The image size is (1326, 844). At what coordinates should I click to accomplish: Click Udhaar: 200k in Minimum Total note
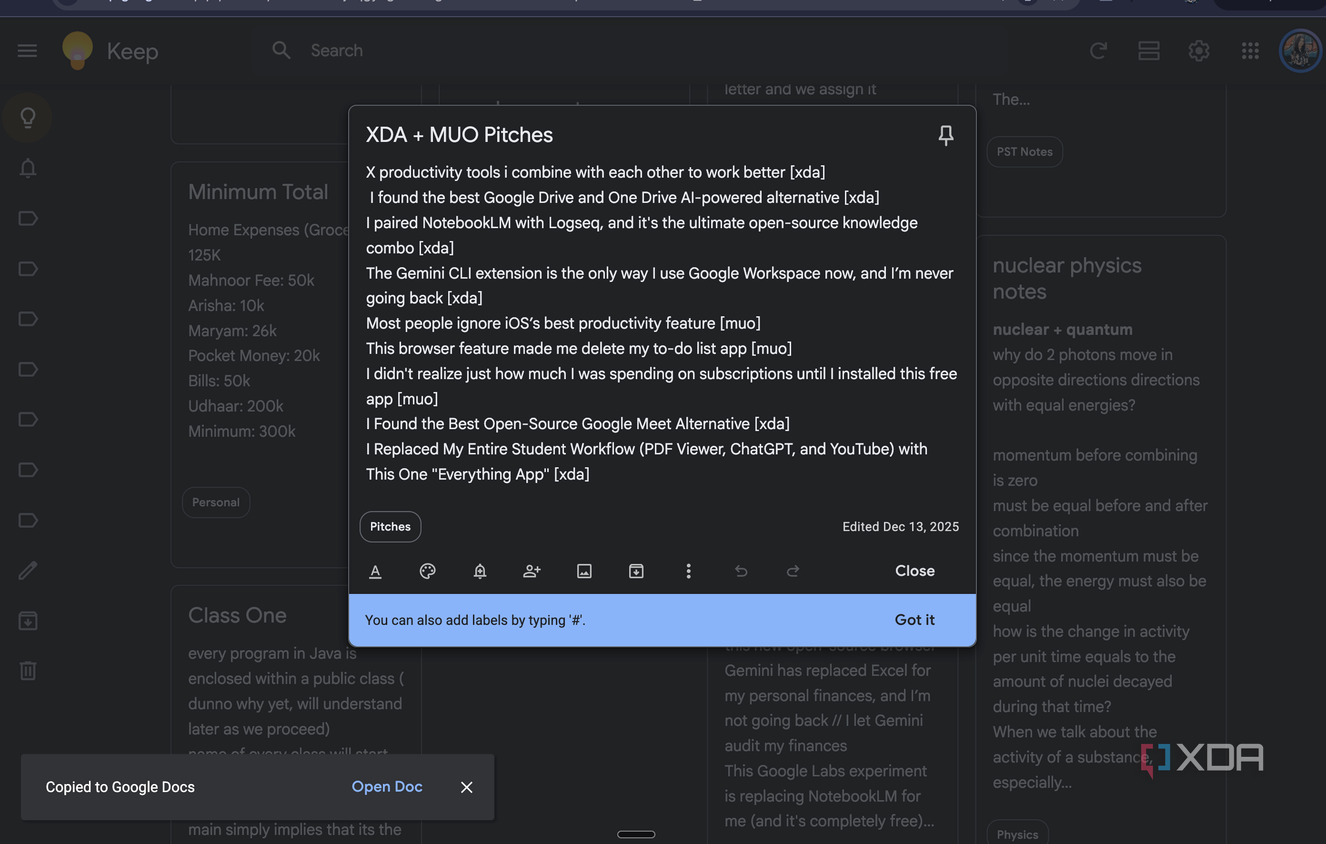pyautogui.click(x=236, y=406)
